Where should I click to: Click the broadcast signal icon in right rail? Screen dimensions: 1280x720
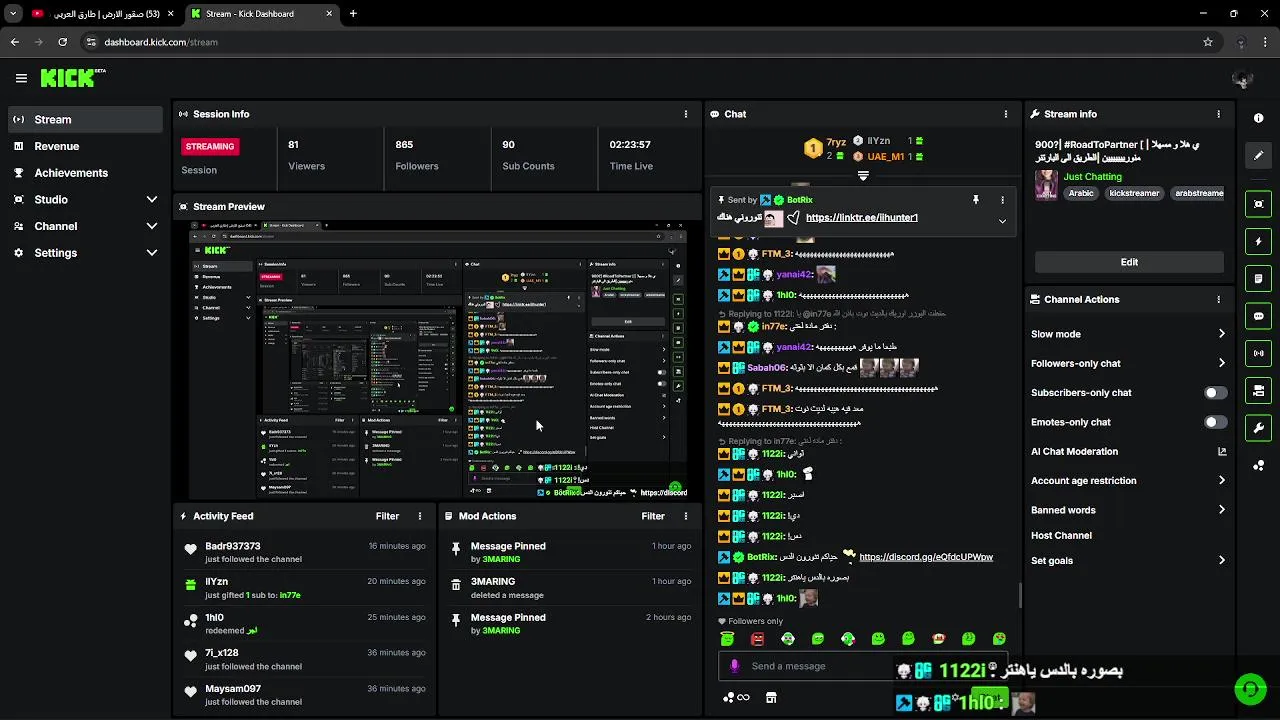coord(1258,353)
